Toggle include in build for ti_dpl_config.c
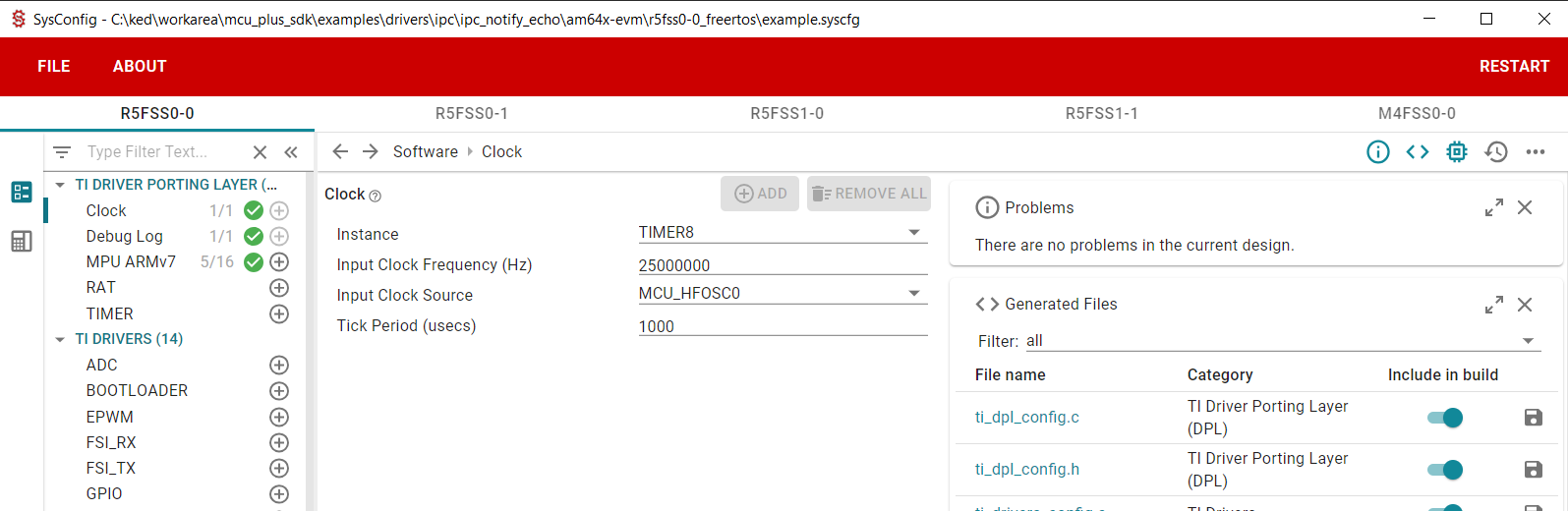Image resolution: width=1568 pixels, height=511 pixels. click(1445, 418)
